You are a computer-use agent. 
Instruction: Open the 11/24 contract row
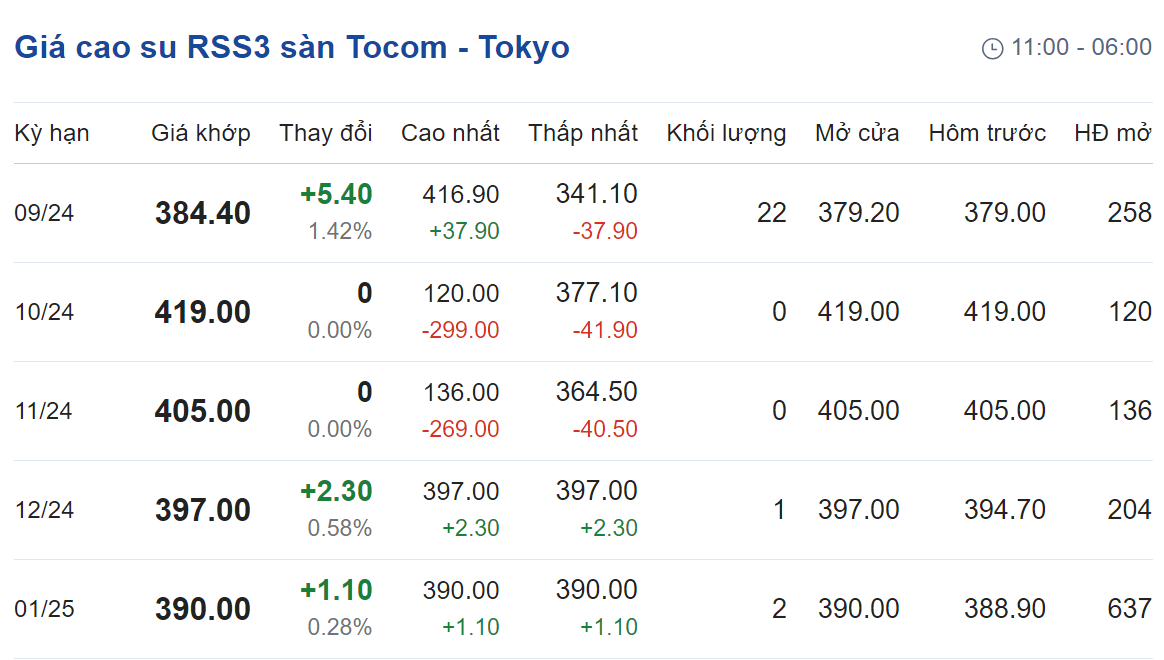(x=583, y=411)
